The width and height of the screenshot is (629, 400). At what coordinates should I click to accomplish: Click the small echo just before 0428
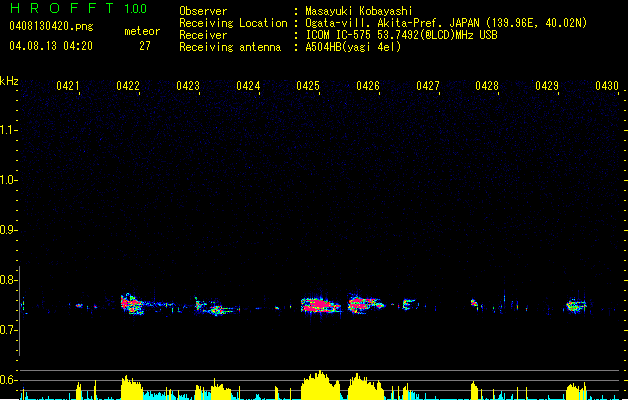(x=475, y=304)
